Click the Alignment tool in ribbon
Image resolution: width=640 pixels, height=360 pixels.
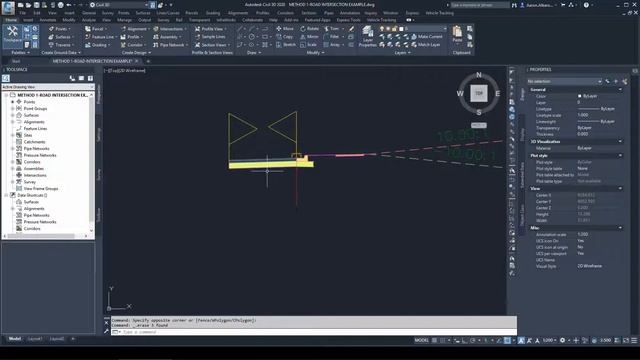pos(135,29)
